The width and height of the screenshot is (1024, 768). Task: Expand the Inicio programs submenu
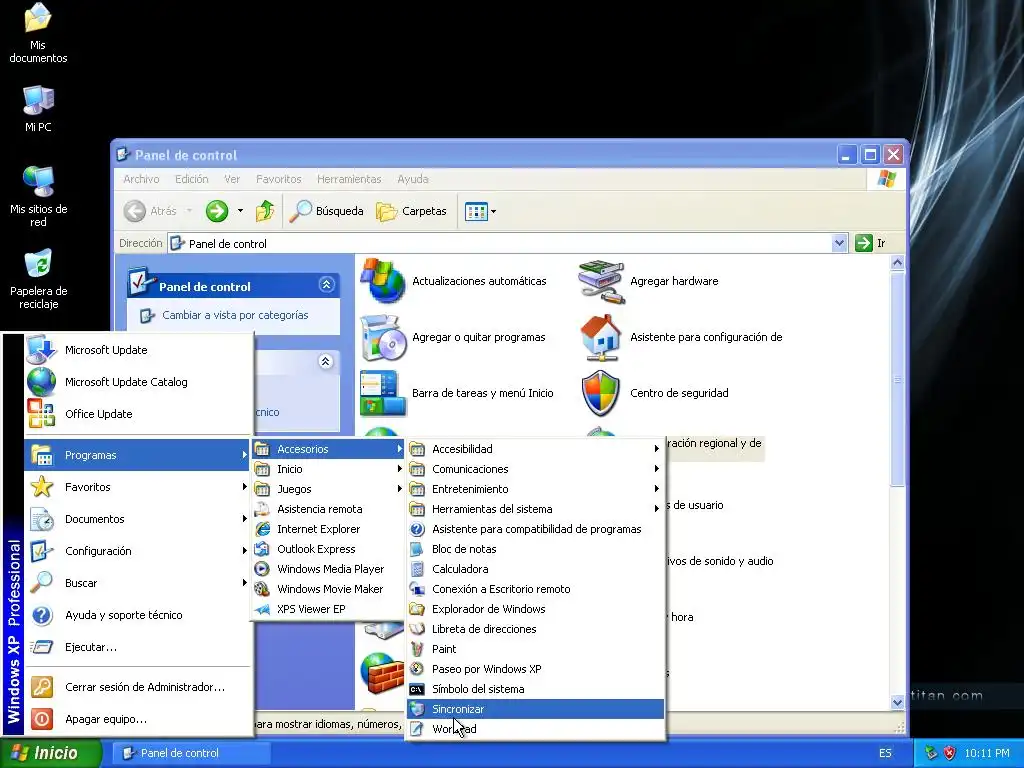[328, 469]
